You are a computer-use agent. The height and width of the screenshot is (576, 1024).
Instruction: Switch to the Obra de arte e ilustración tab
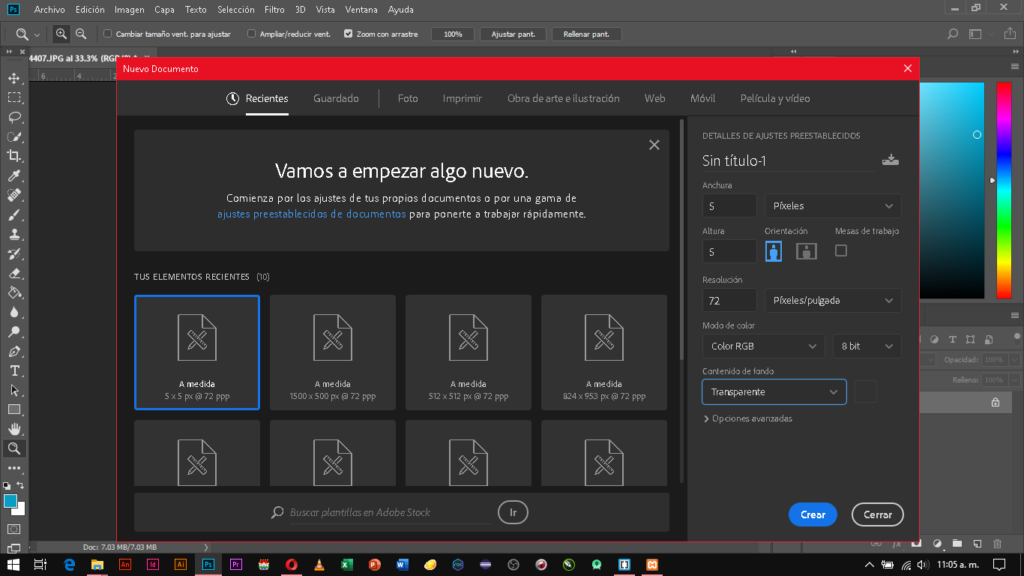(x=563, y=99)
